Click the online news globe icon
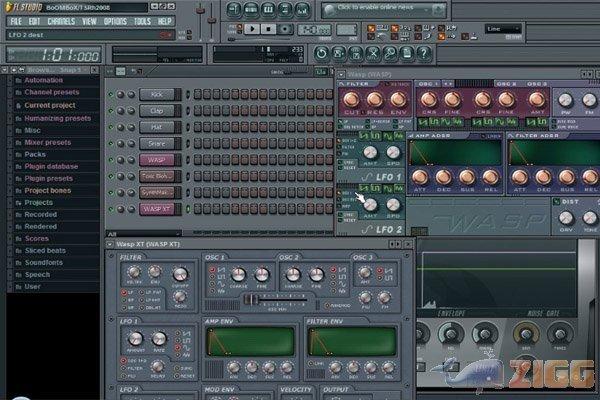The image size is (600, 400). tap(329, 10)
